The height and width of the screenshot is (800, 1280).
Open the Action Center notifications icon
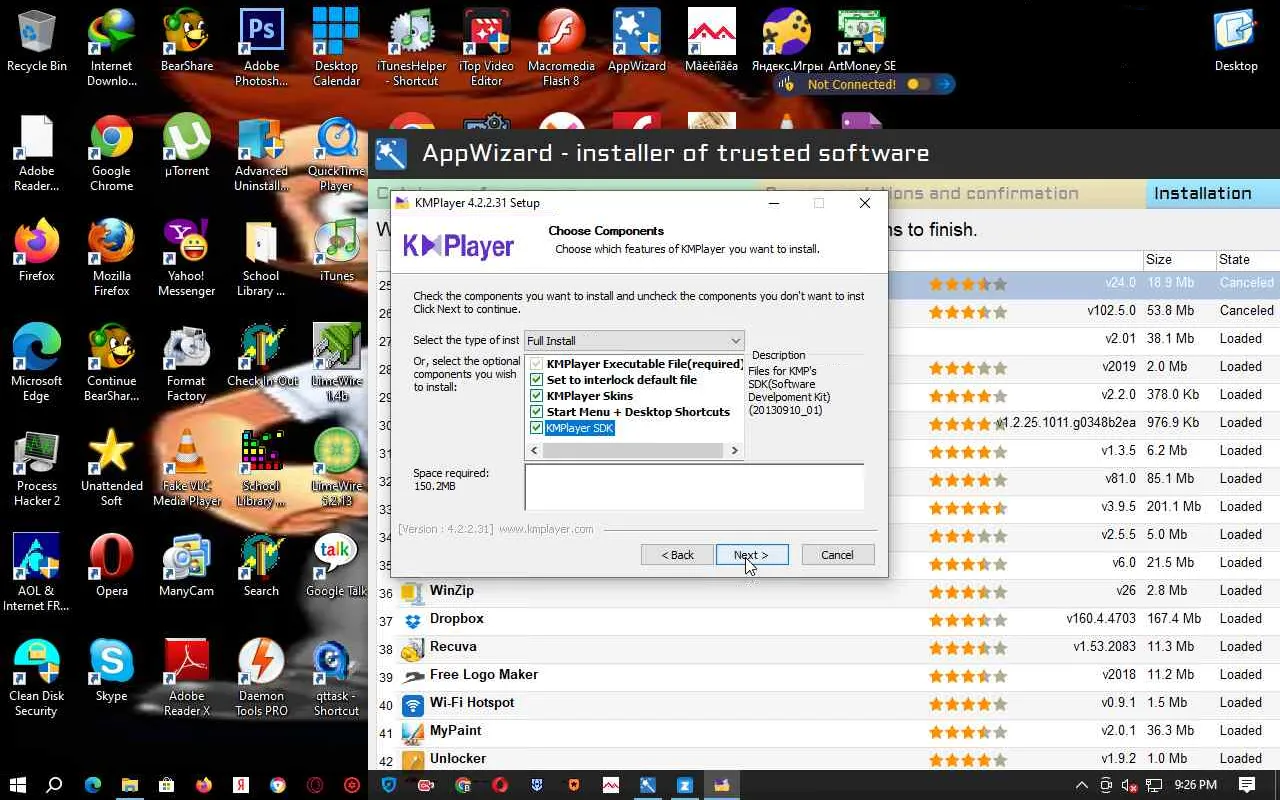pos(1247,785)
